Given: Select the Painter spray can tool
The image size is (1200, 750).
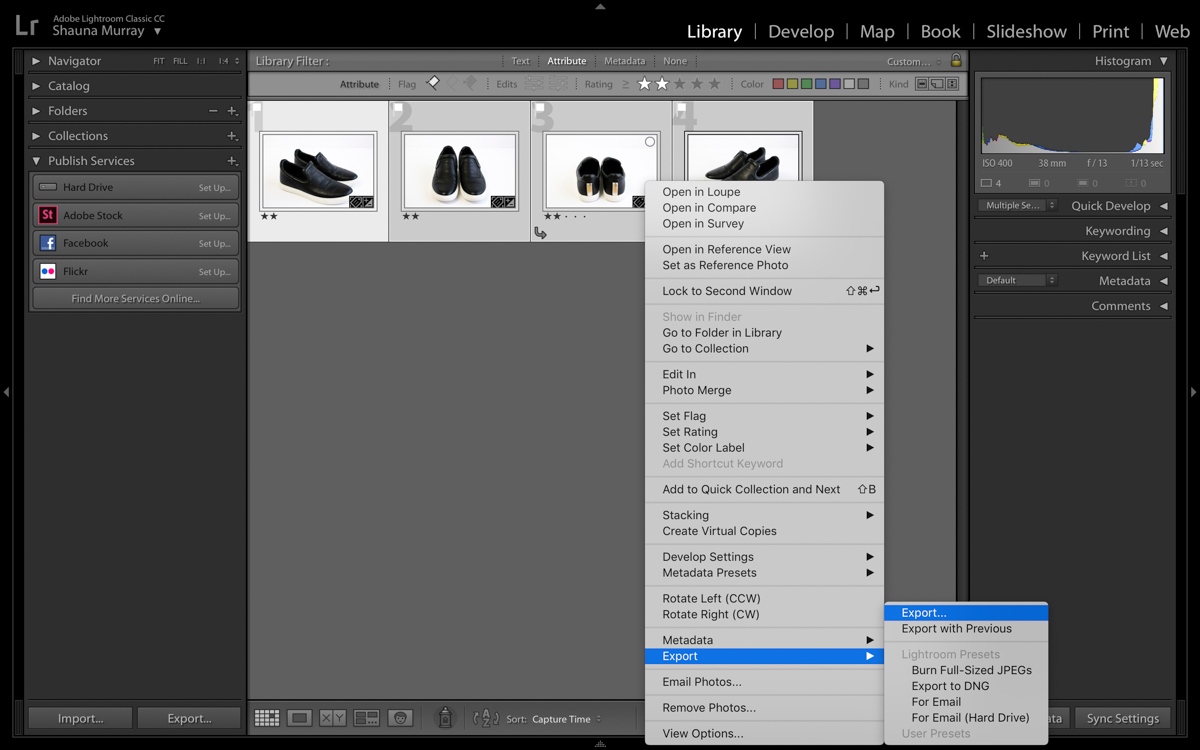Looking at the screenshot, I should 445,718.
